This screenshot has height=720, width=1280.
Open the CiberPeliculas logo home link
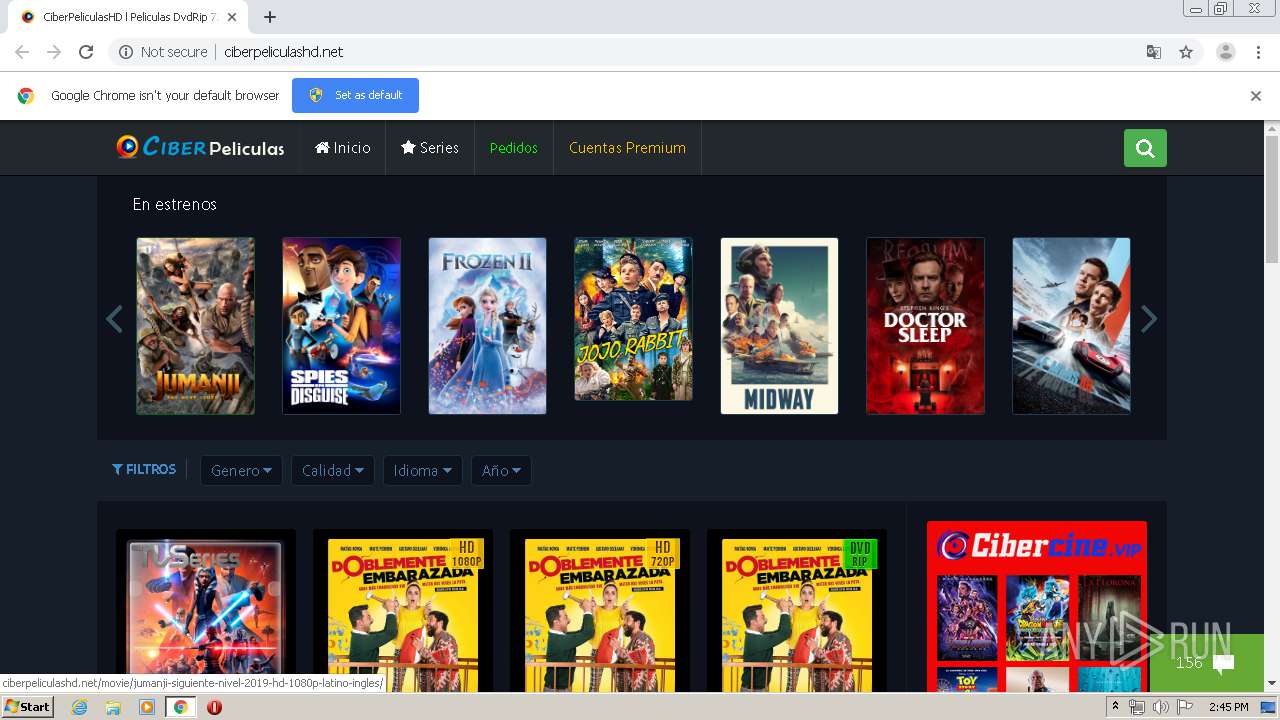(200, 147)
